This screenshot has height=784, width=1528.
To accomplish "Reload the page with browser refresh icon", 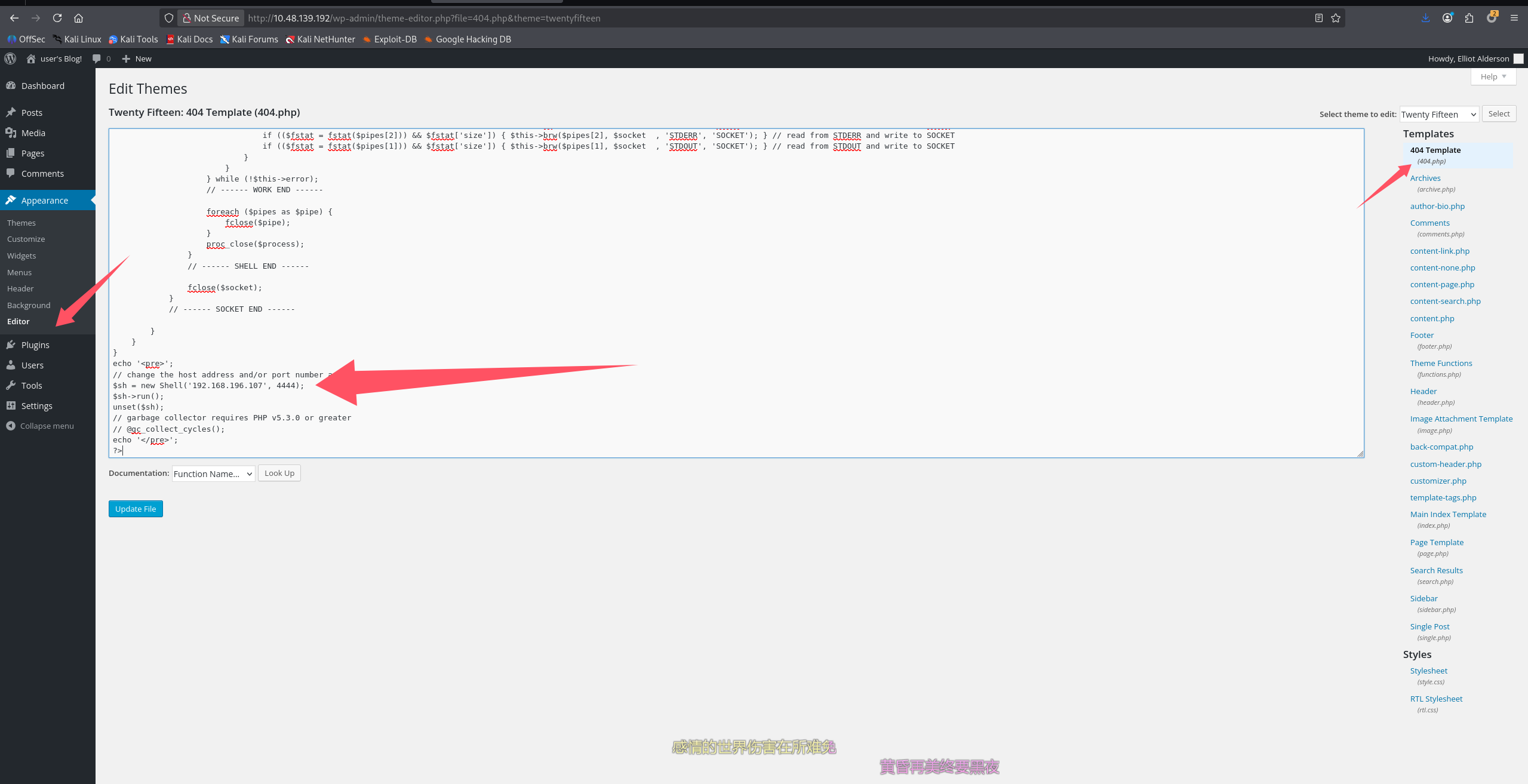I will 57,18.
